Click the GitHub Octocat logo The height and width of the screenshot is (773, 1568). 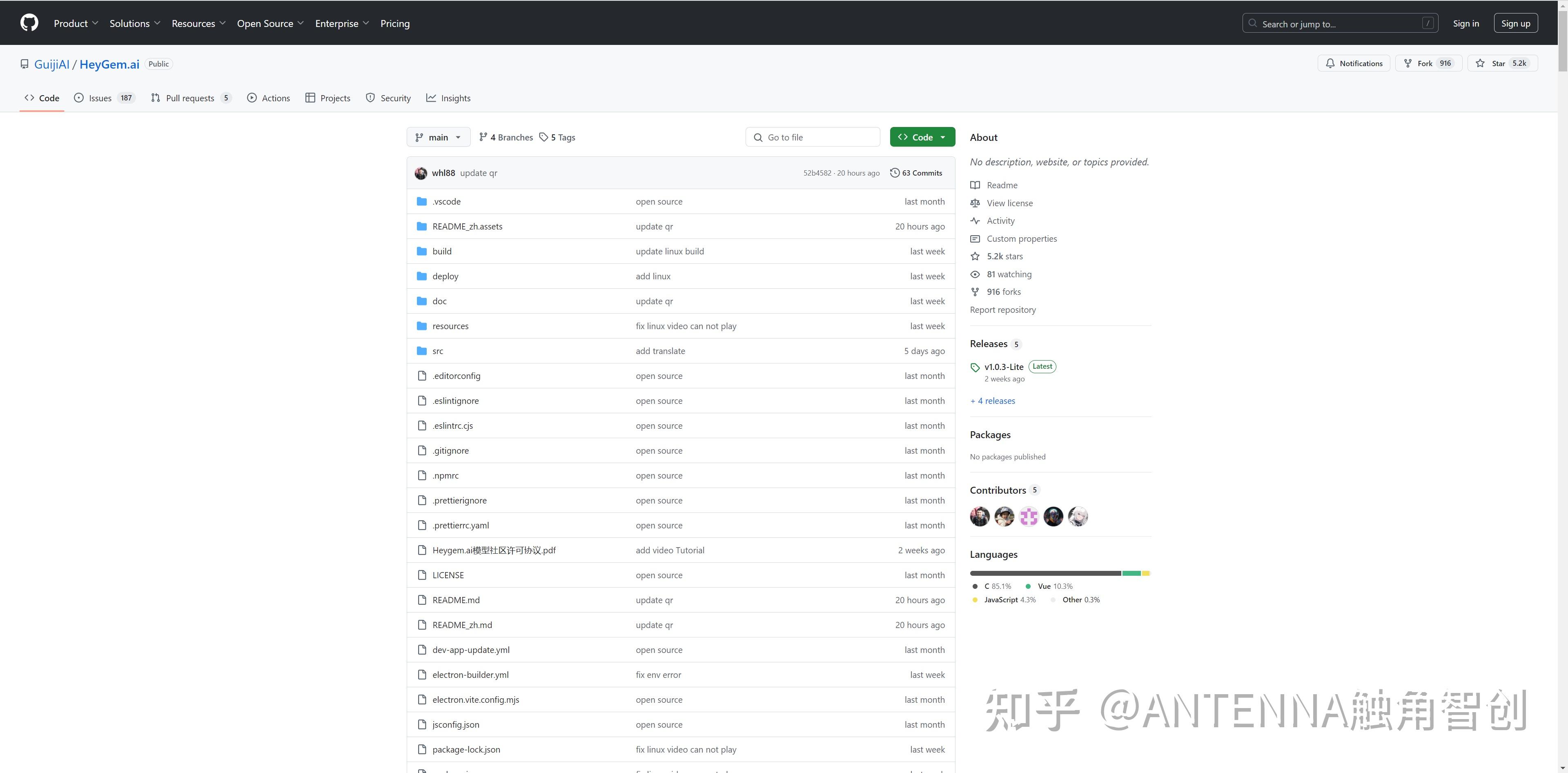[29, 23]
